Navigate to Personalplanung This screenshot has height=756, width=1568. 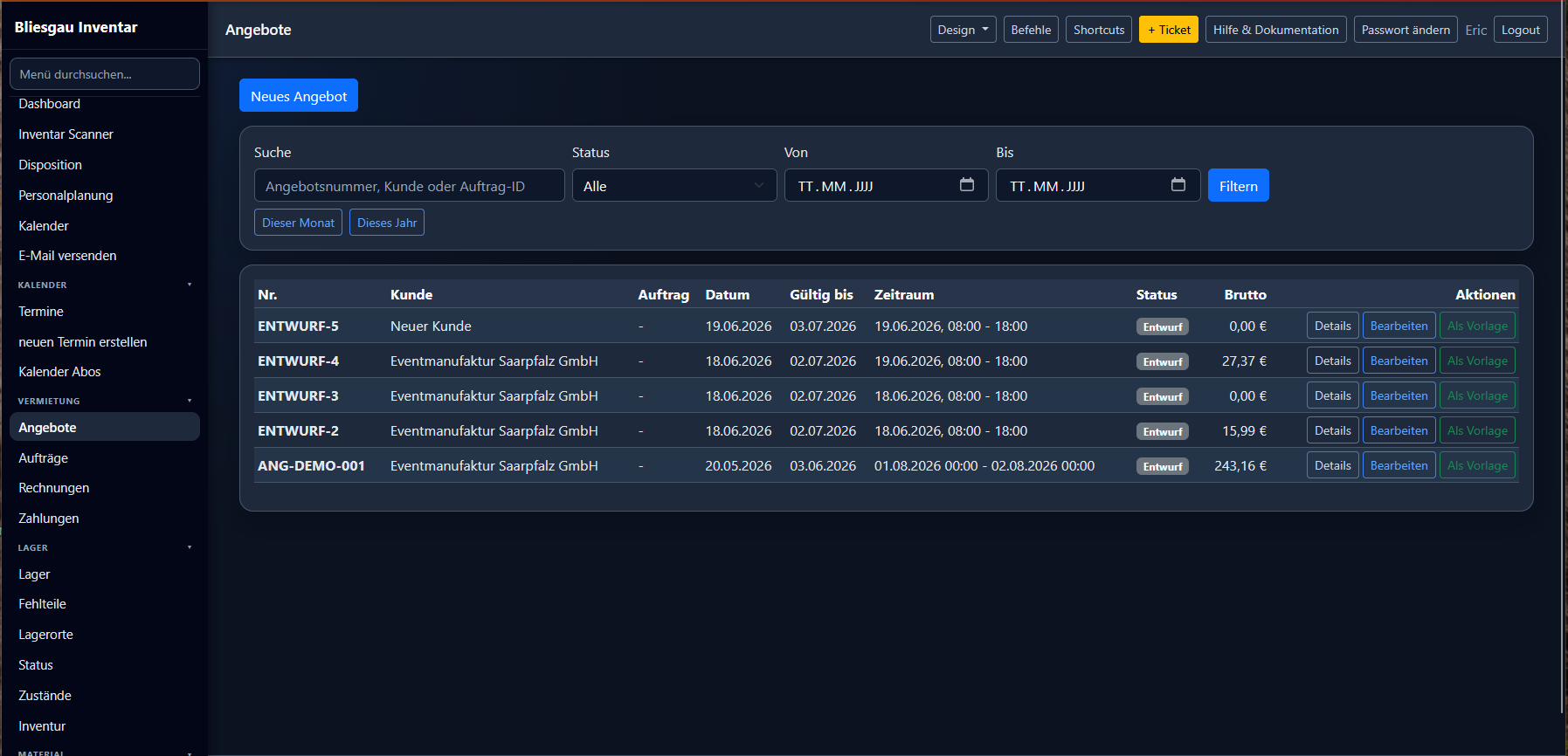(105, 196)
